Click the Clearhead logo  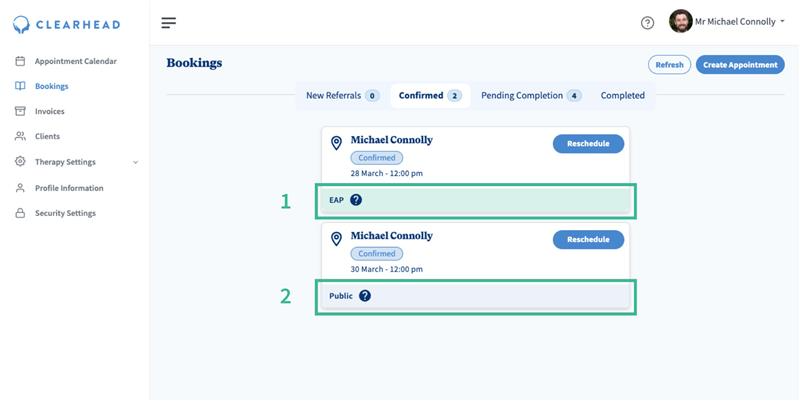(67, 24)
